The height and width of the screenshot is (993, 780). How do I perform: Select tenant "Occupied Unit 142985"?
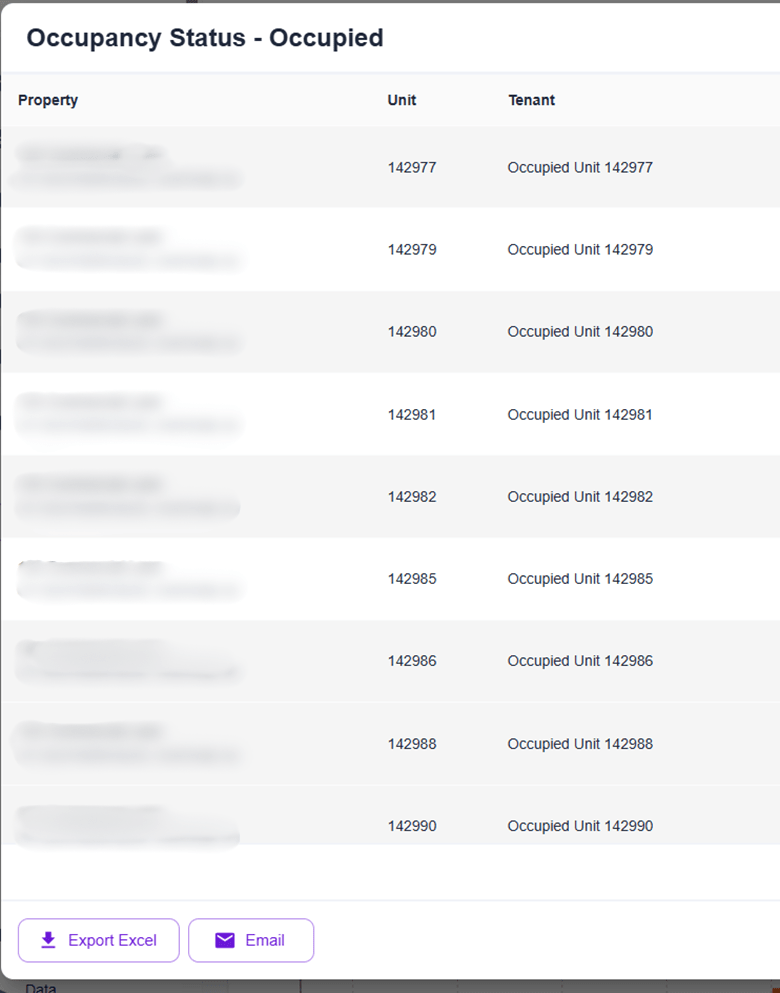click(x=580, y=579)
